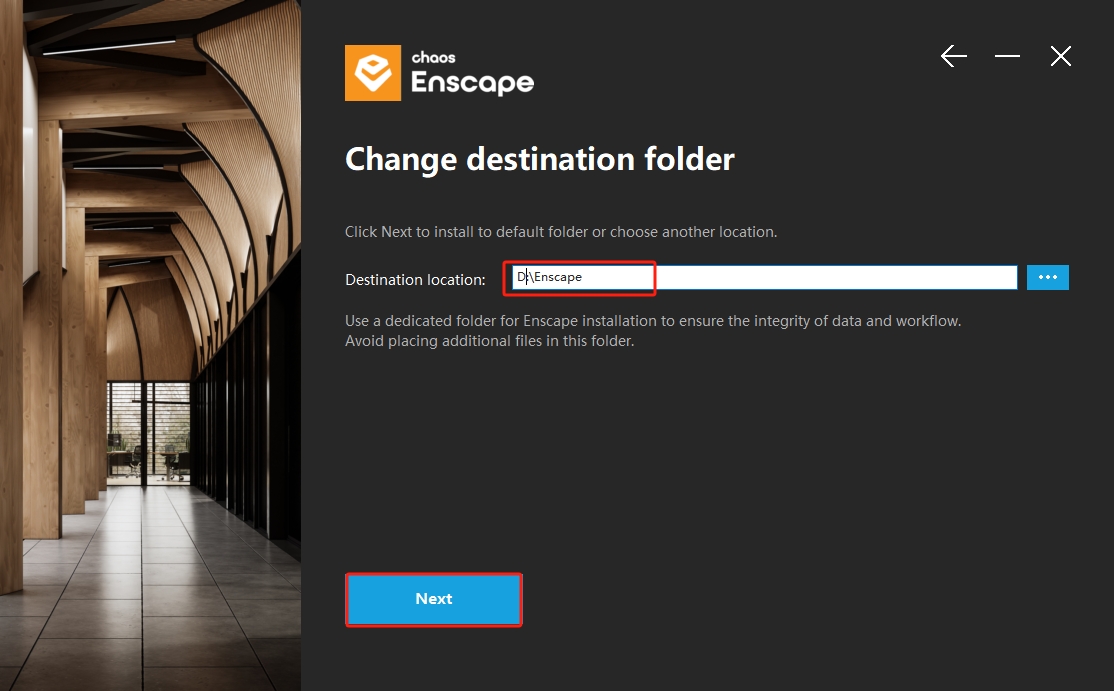The width and height of the screenshot is (1114, 691).
Task: Click the small "chaos" brand text
Action: point(433,57)
